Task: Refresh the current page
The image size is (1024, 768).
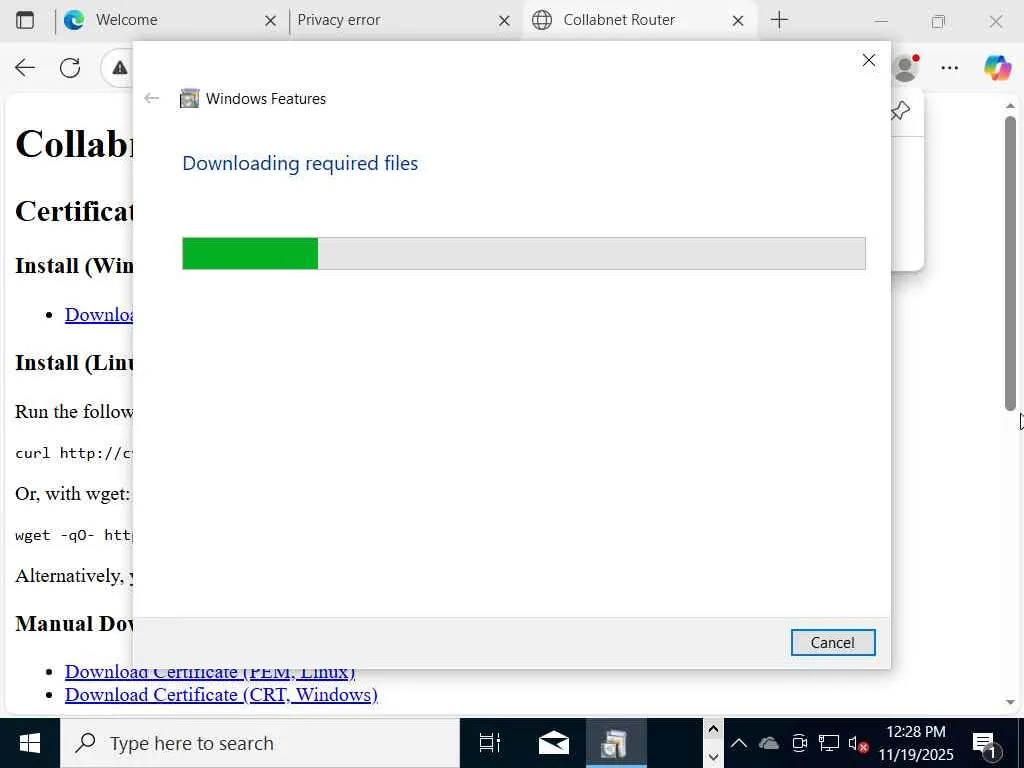Action: 70,67
